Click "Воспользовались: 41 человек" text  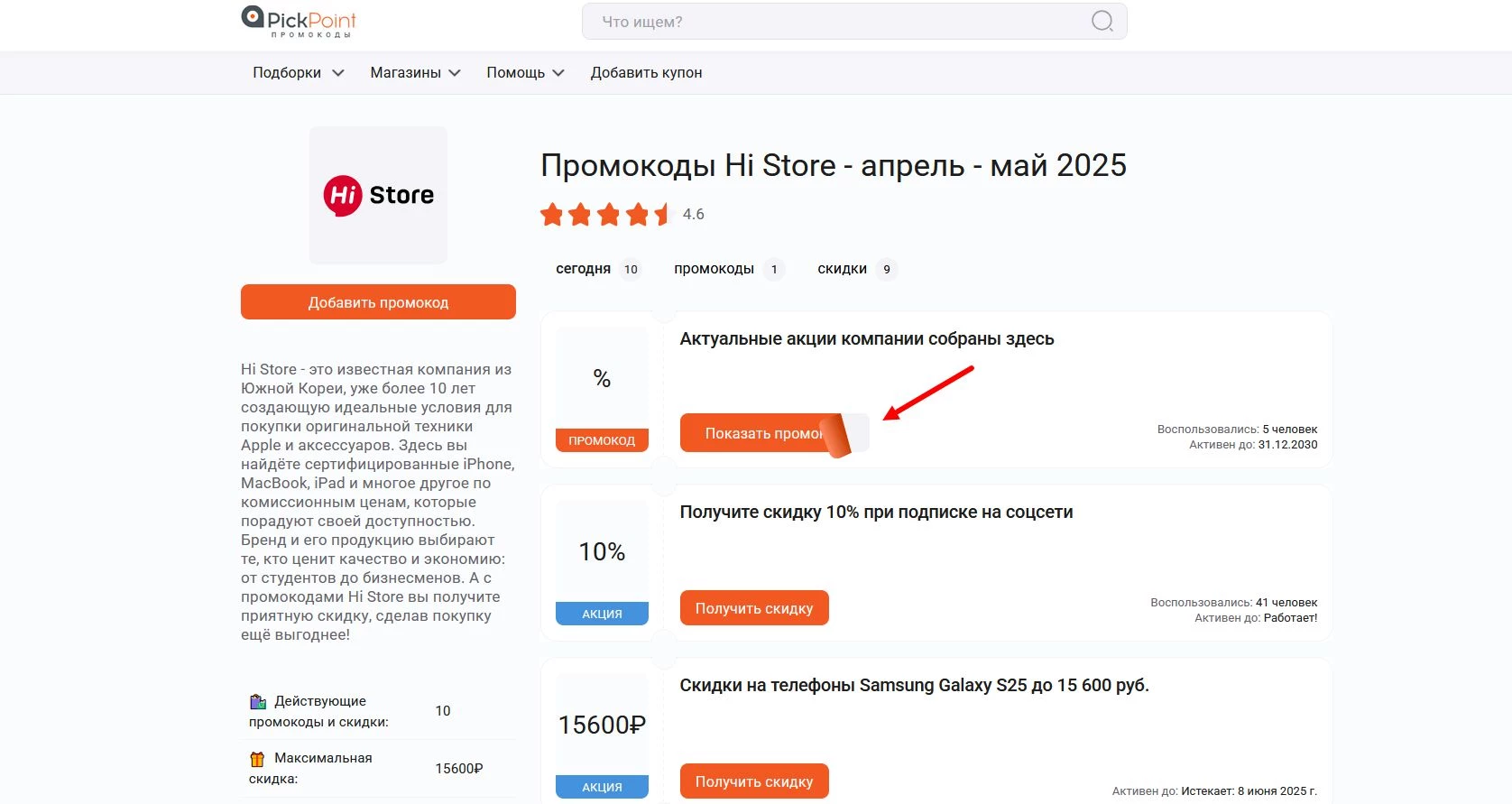point(1234,603)
